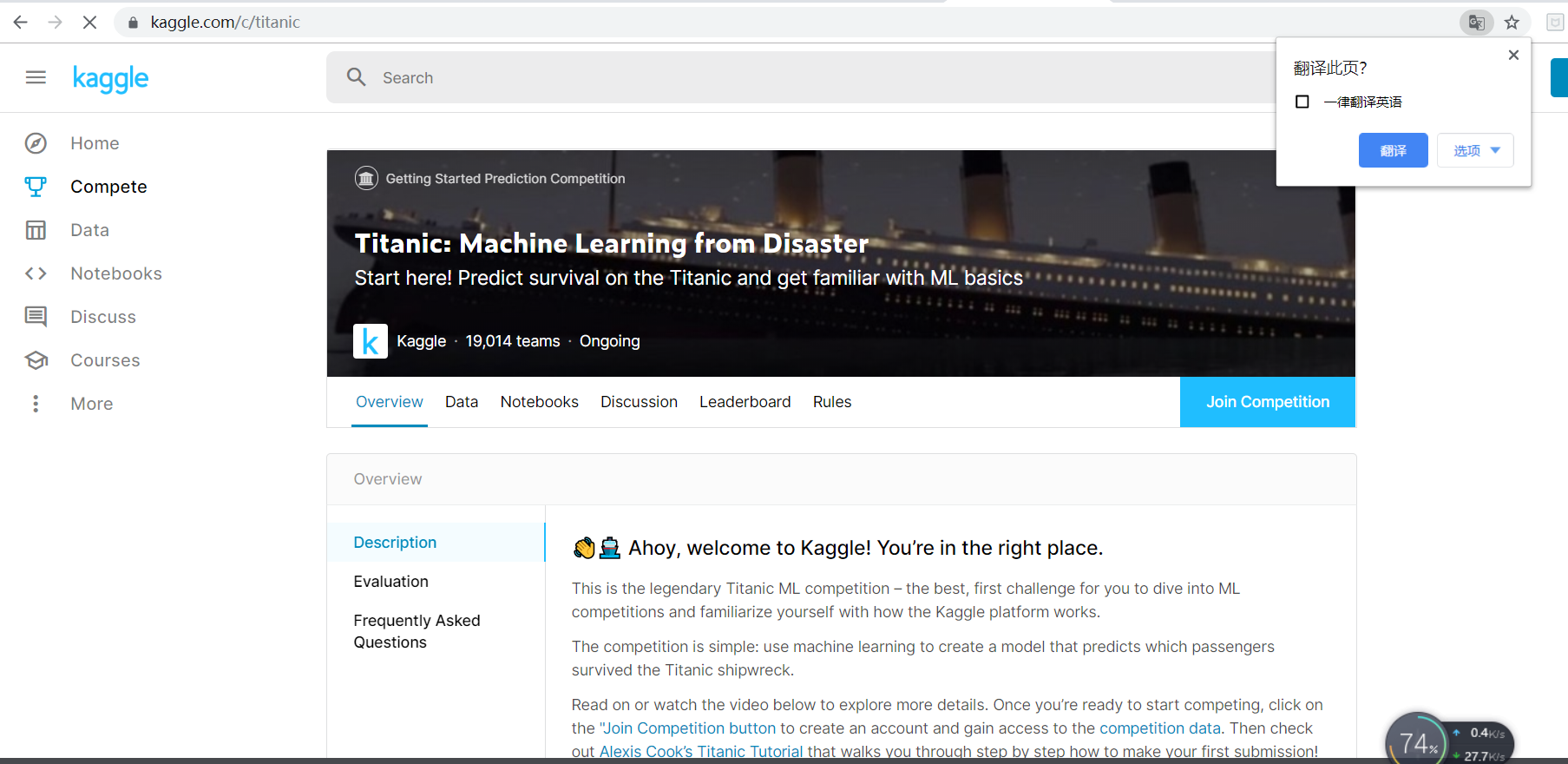The image size is (1568, 764).
Task: Open the Rules tab
Action: 832,402
